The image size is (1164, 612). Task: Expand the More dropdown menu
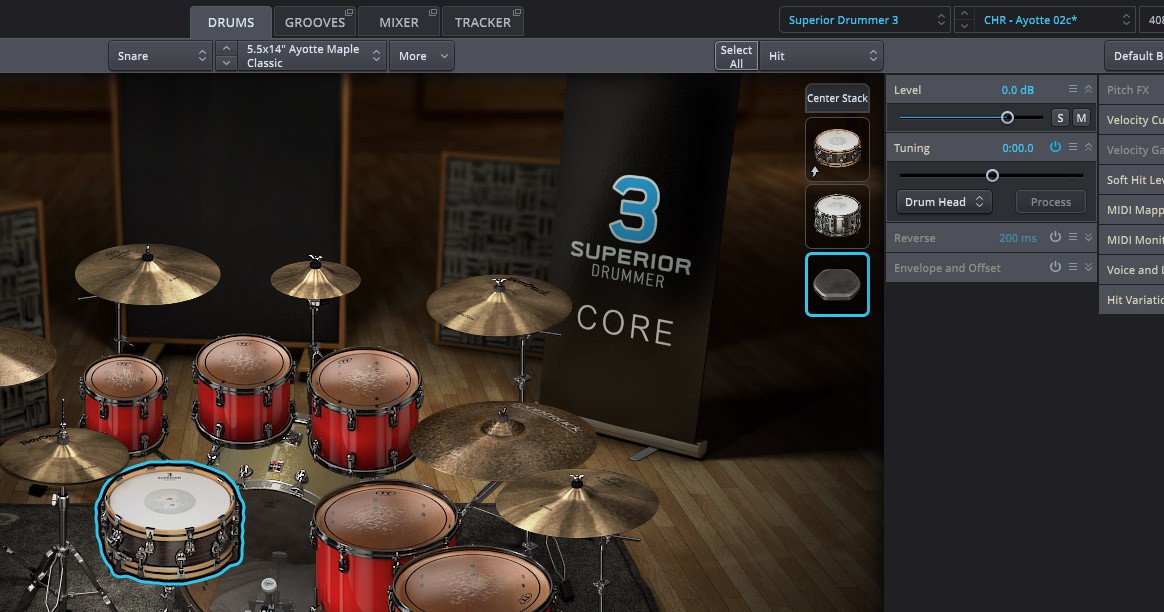coord(422,56)
